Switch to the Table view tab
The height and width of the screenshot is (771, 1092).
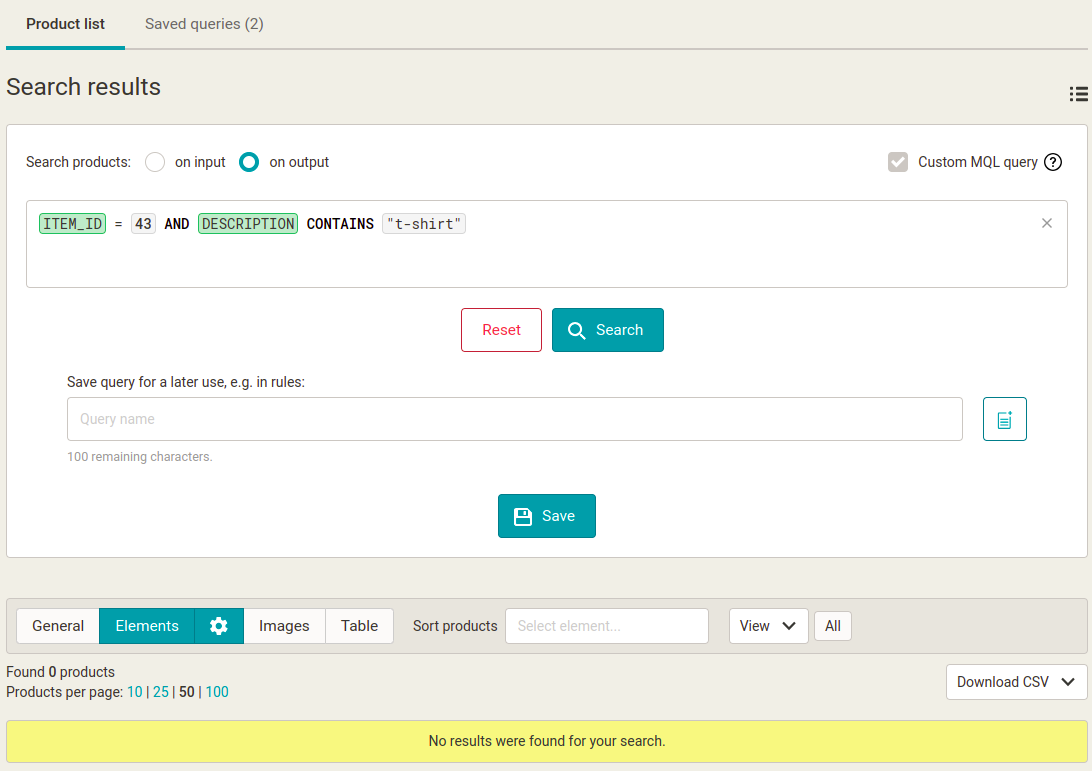[x=359, y=625]
